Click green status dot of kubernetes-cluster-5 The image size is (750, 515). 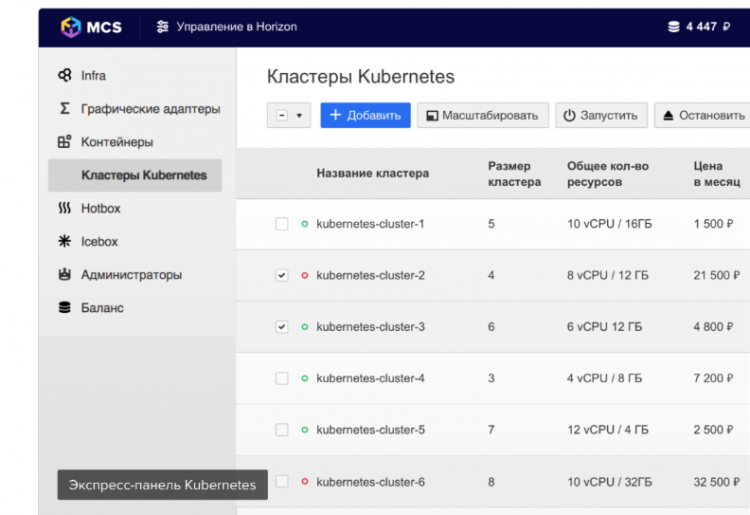coord(305,430)
